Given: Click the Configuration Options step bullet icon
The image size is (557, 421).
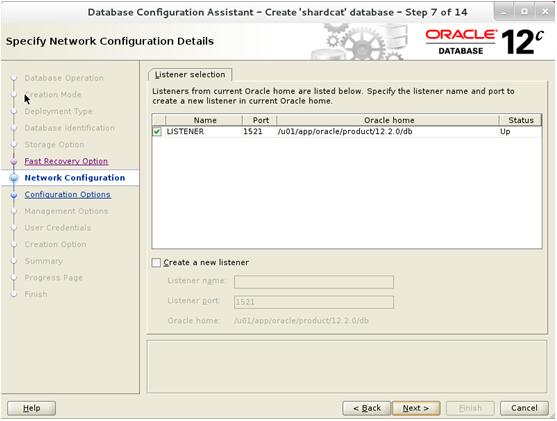Looking at the screenshot, I should pyautogui.click(x=14, y=195).
